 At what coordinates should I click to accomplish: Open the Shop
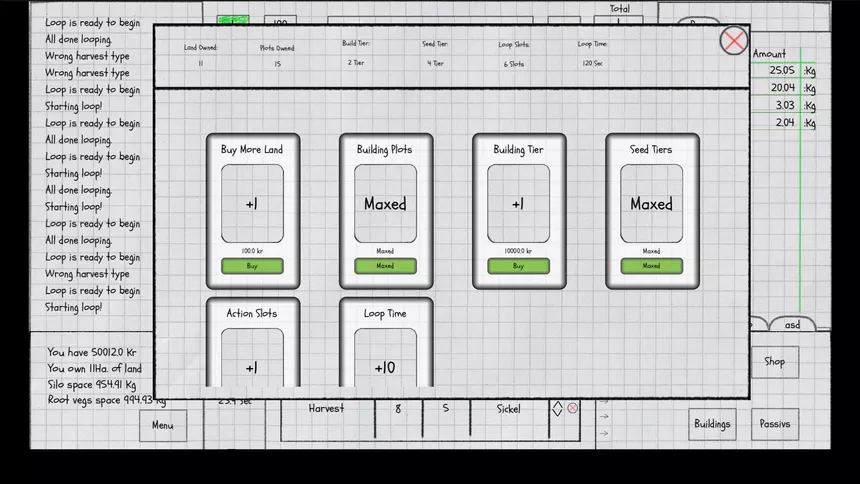tap(774, 362)
